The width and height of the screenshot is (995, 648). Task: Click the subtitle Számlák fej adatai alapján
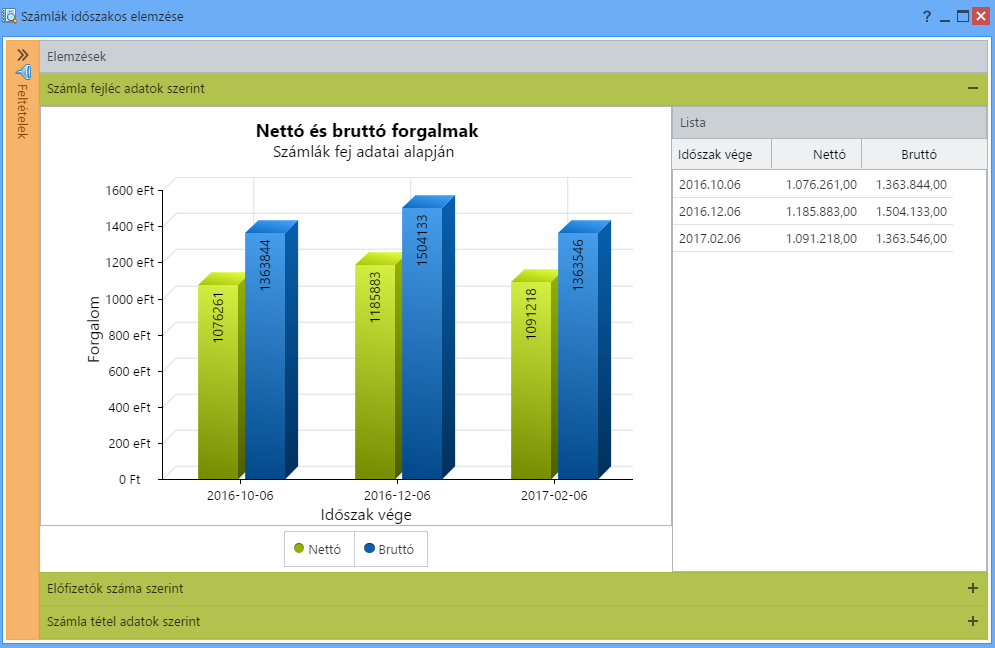(364, 152)
